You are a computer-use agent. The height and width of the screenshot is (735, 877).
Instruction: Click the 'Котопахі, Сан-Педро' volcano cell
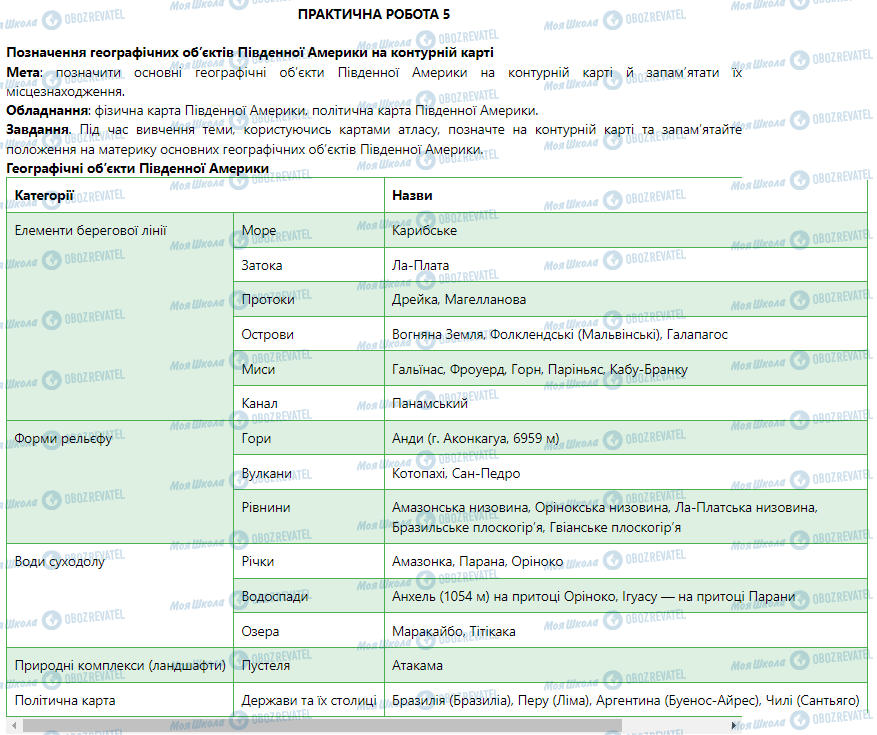point(456,473)
